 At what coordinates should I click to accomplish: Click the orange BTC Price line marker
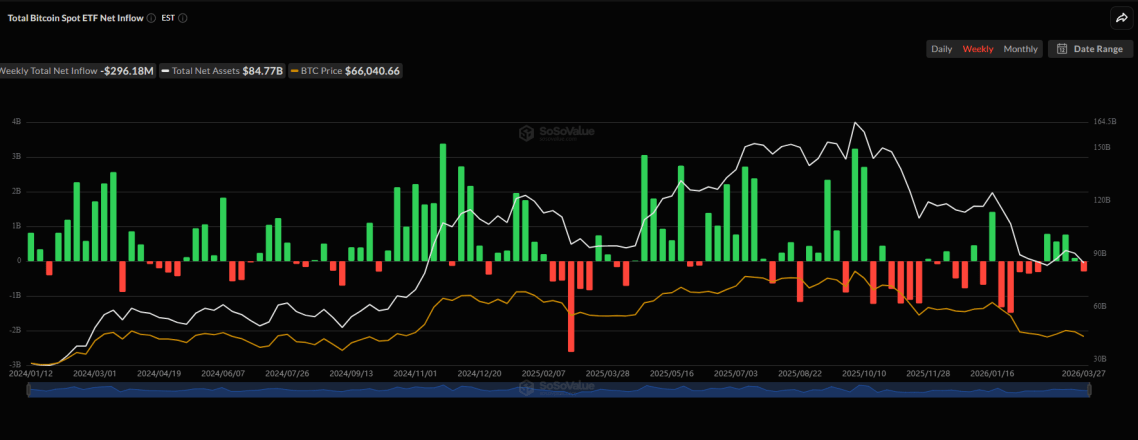tap(294, 71)
